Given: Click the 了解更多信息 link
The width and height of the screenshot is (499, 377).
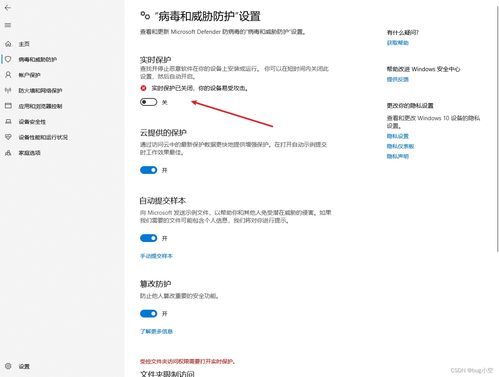Looking at the screenshot, I should tap(156, 331).
